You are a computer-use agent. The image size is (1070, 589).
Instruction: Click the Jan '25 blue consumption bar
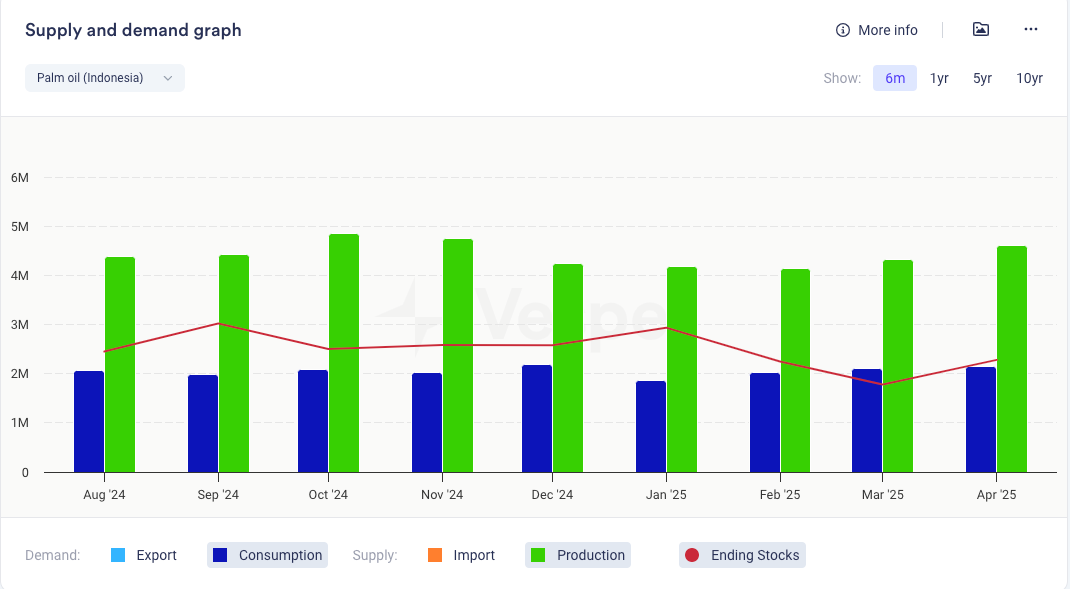[651, 427]
